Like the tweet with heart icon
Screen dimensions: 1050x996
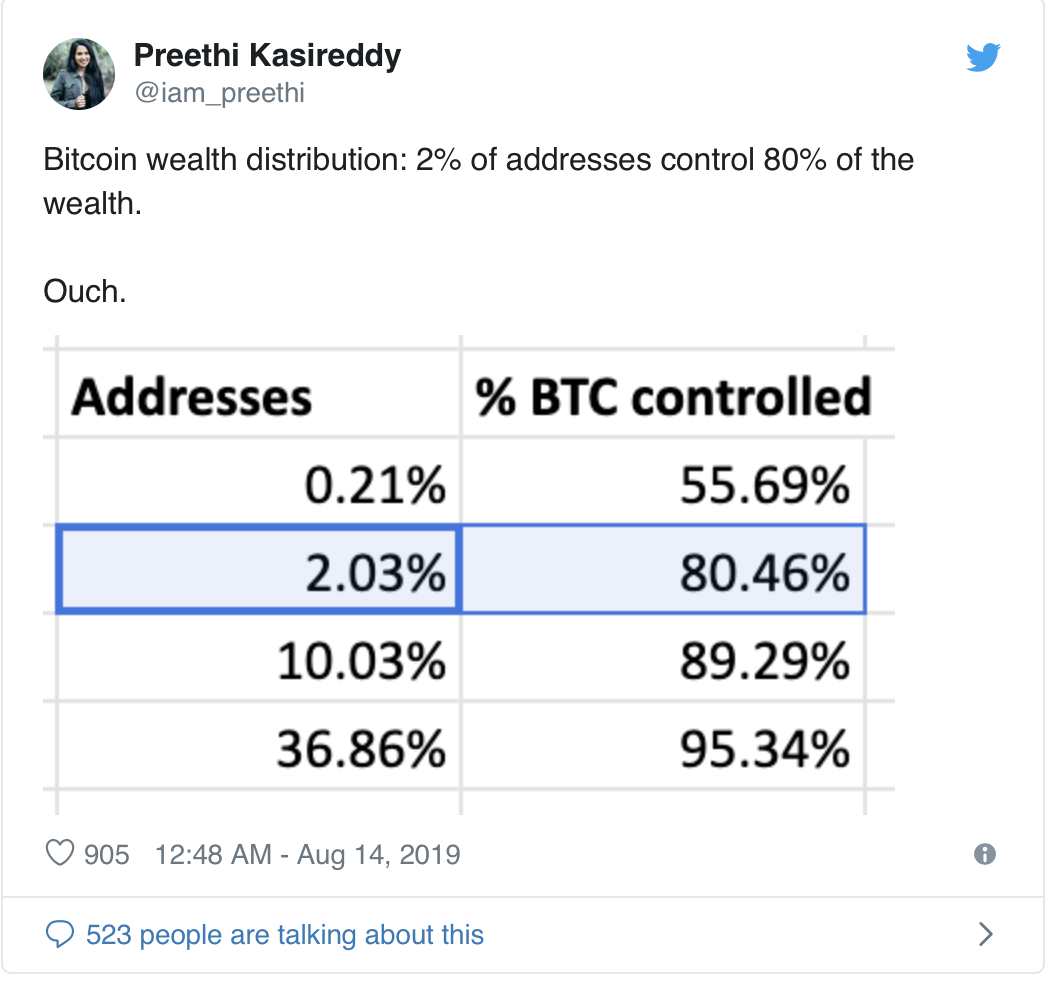(x=60, y=853)
